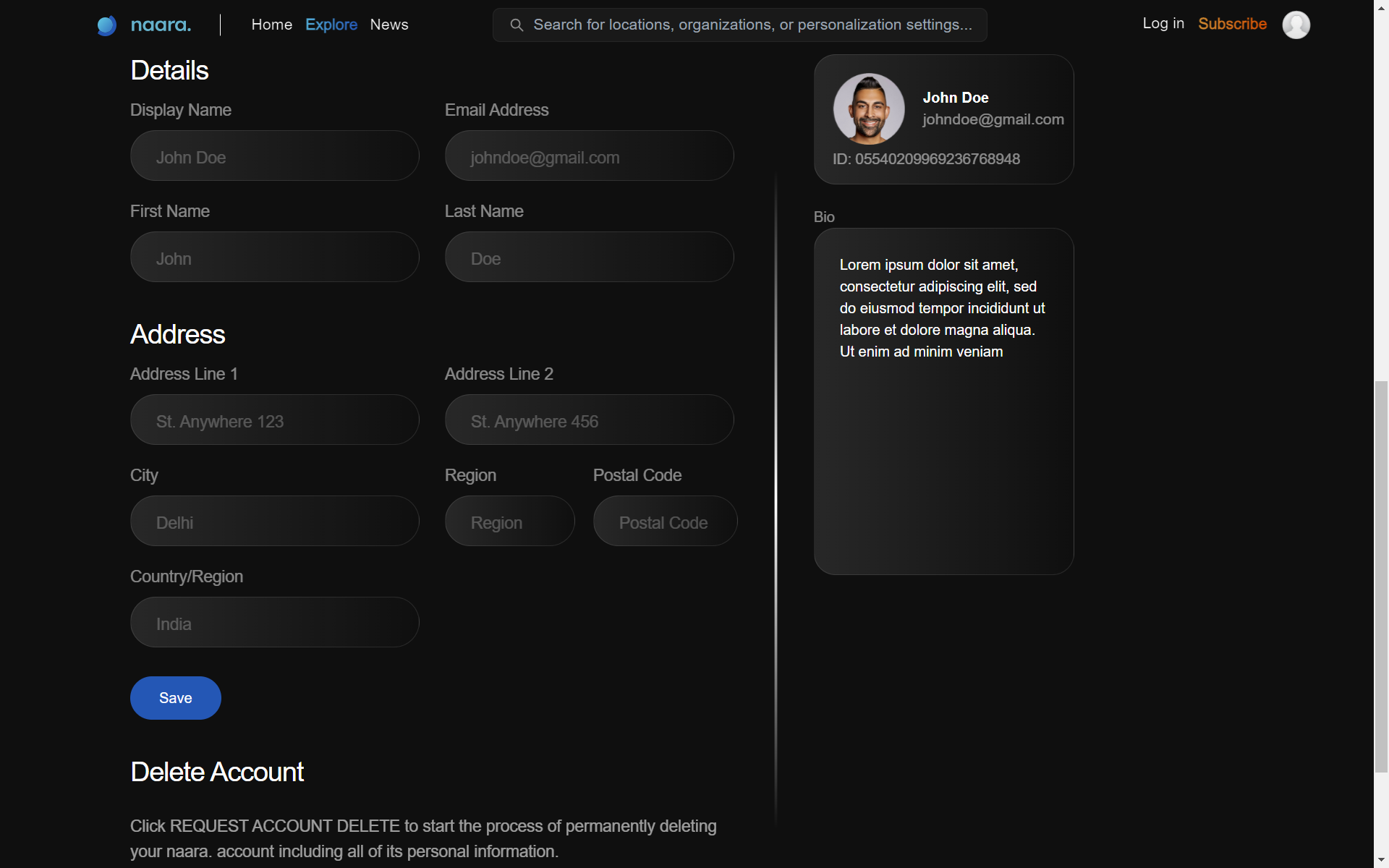The width and height of the screenshot is (1389, 868).
Task: Click the Log in link
Action: [x=1163, y=23]
